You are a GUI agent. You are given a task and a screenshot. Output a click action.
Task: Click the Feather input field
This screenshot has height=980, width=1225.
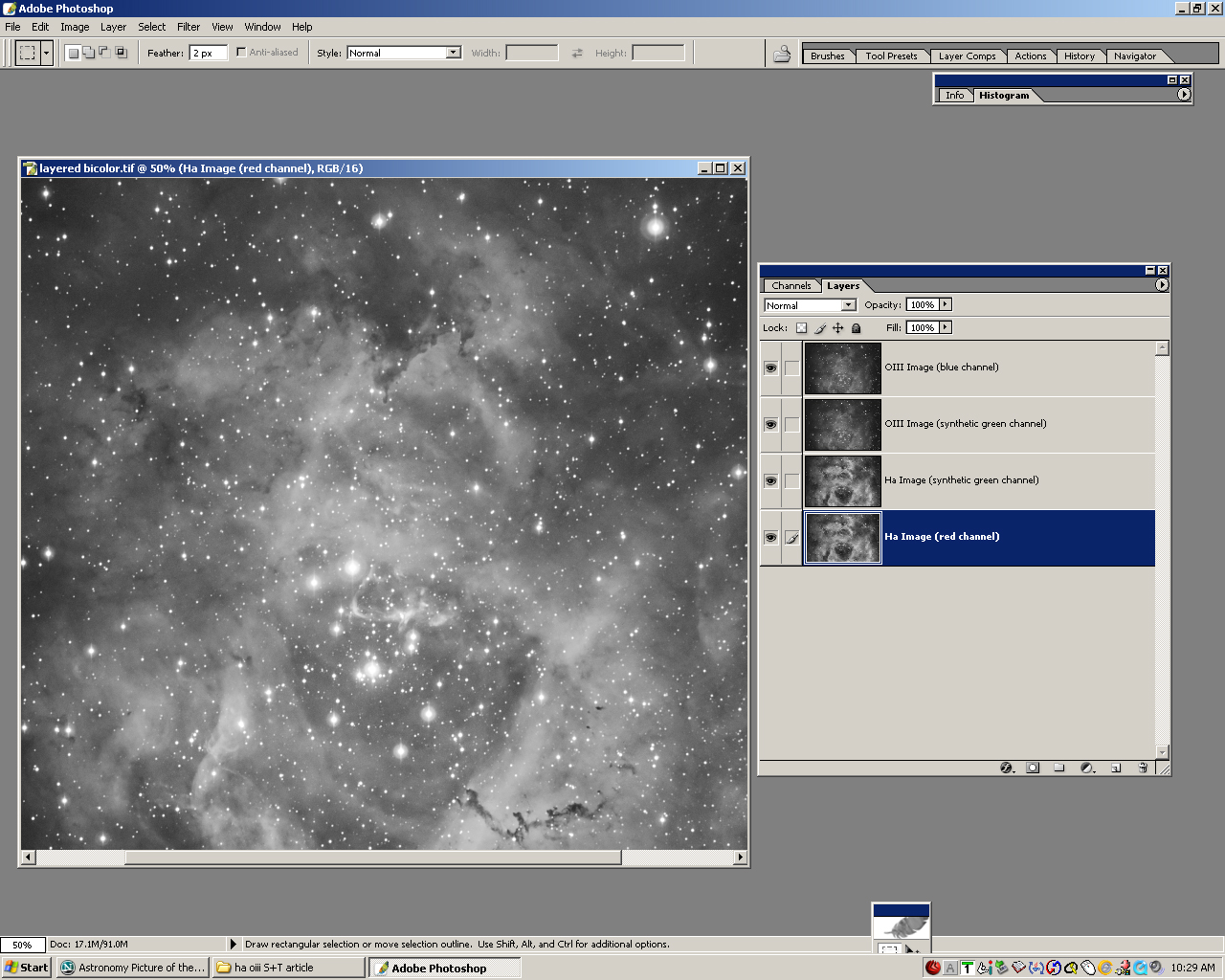[x=208, y=53]
